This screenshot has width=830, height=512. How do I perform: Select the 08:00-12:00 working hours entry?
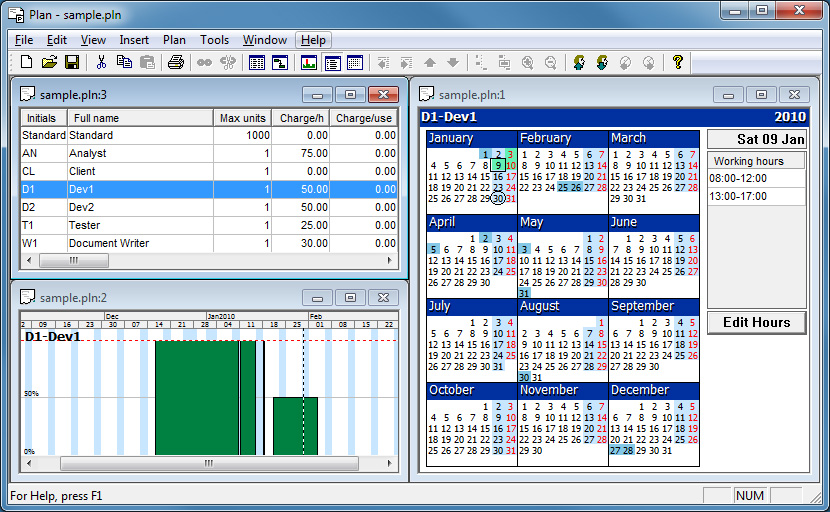(x=756, y=178)
